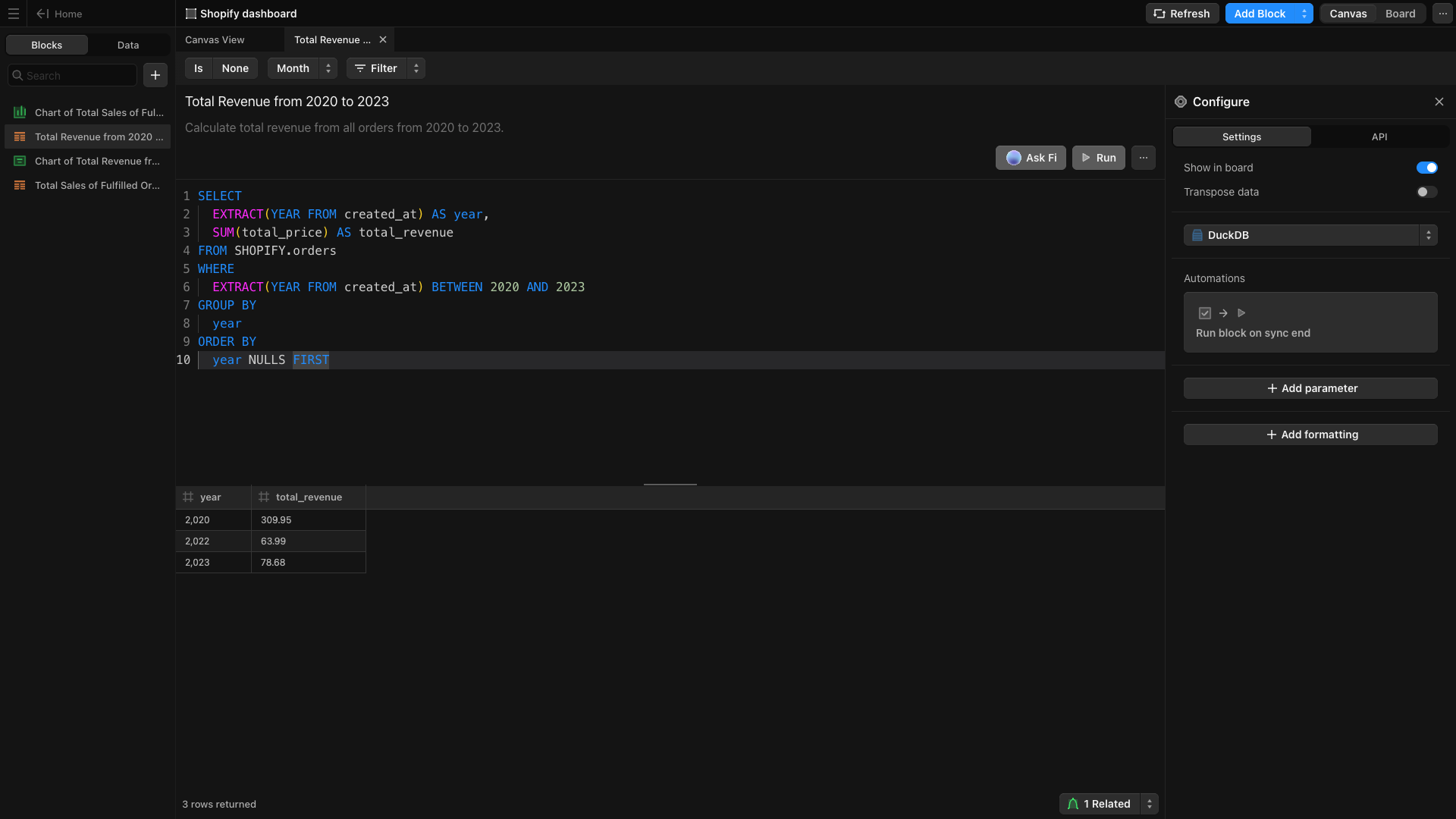Switch to the API tab in Configure

[1379, 136]
